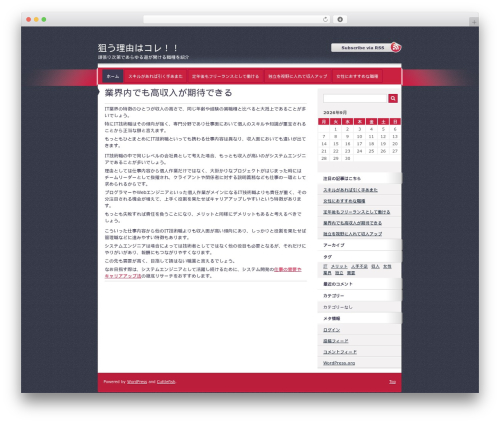The image size is (500, 423).
Task: Open the 女性におすすめな職種 menu item
Action: (357, 76)
